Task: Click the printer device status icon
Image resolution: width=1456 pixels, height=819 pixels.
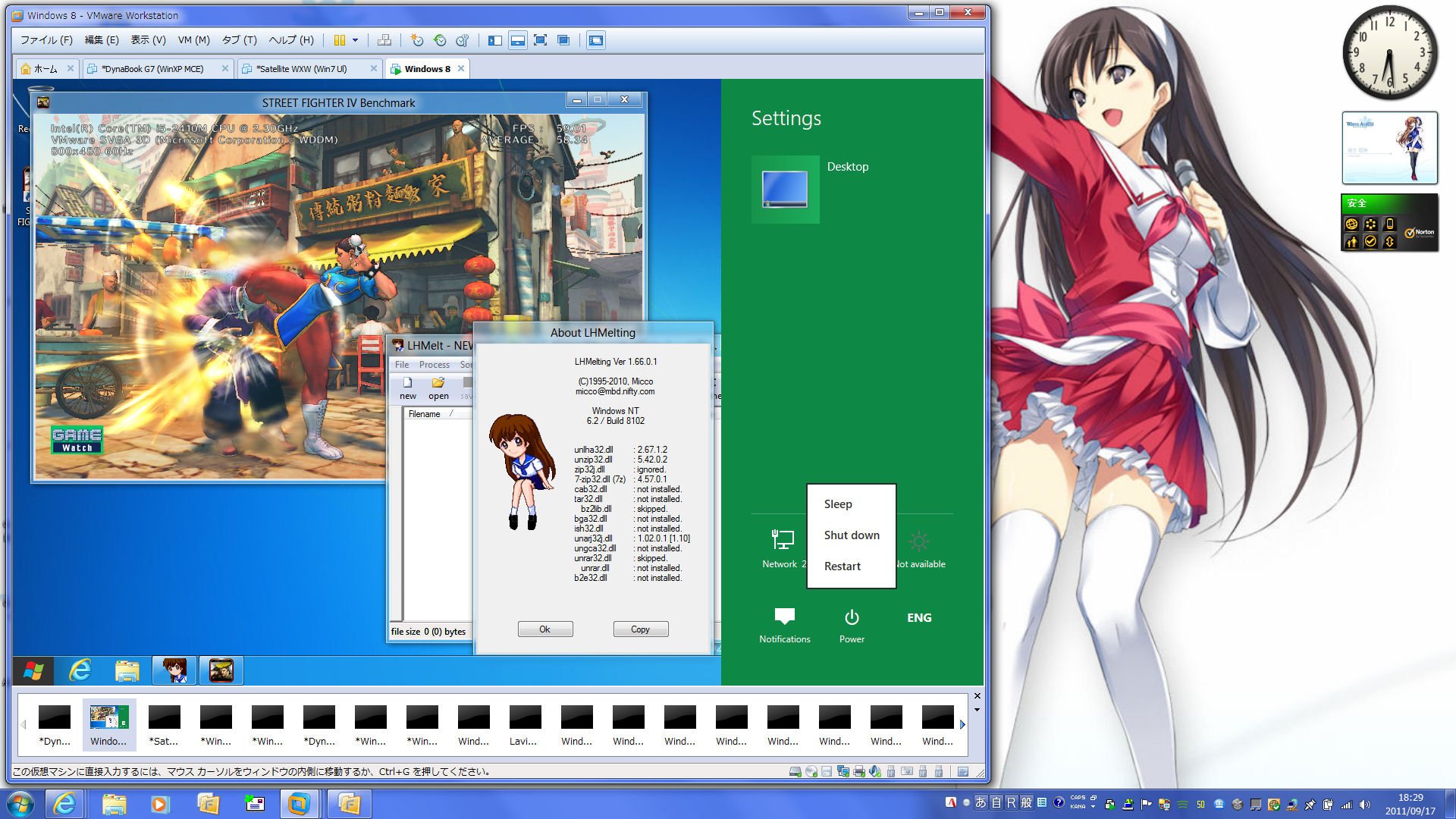Action: click(x=859, y=771)
